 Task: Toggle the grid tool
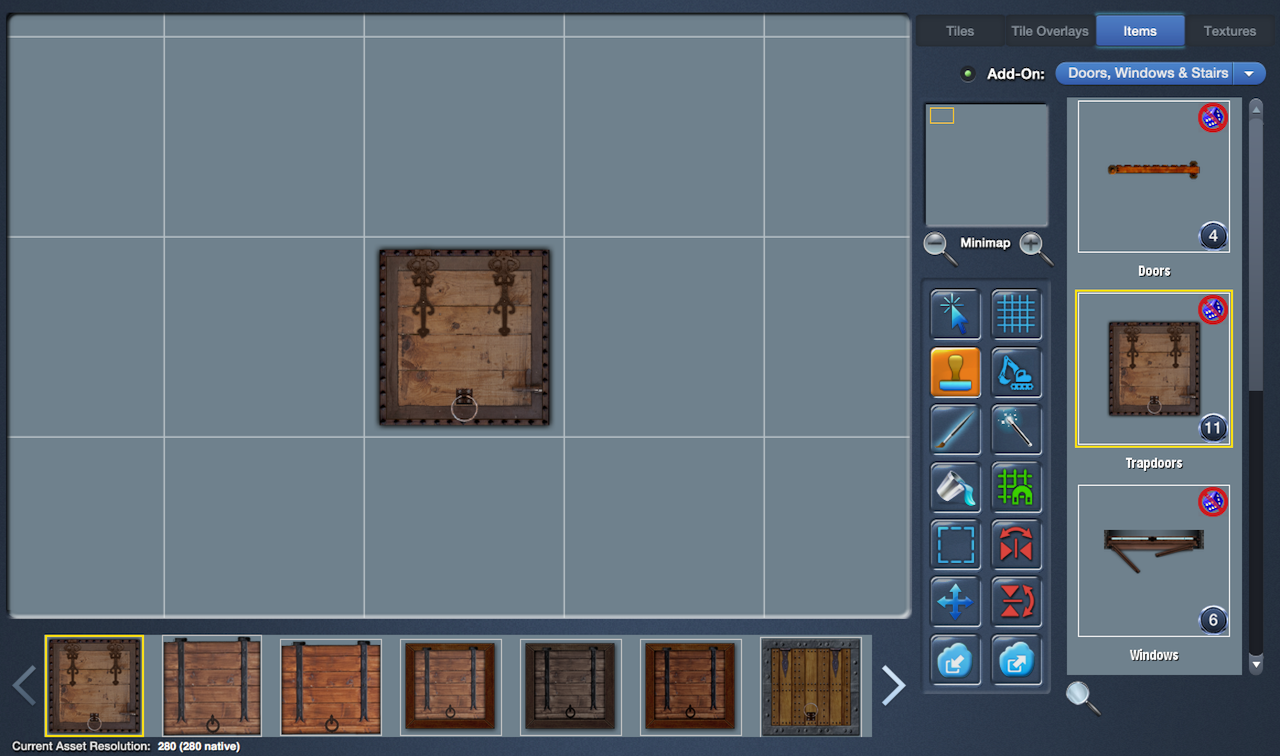click(1016, 314)
